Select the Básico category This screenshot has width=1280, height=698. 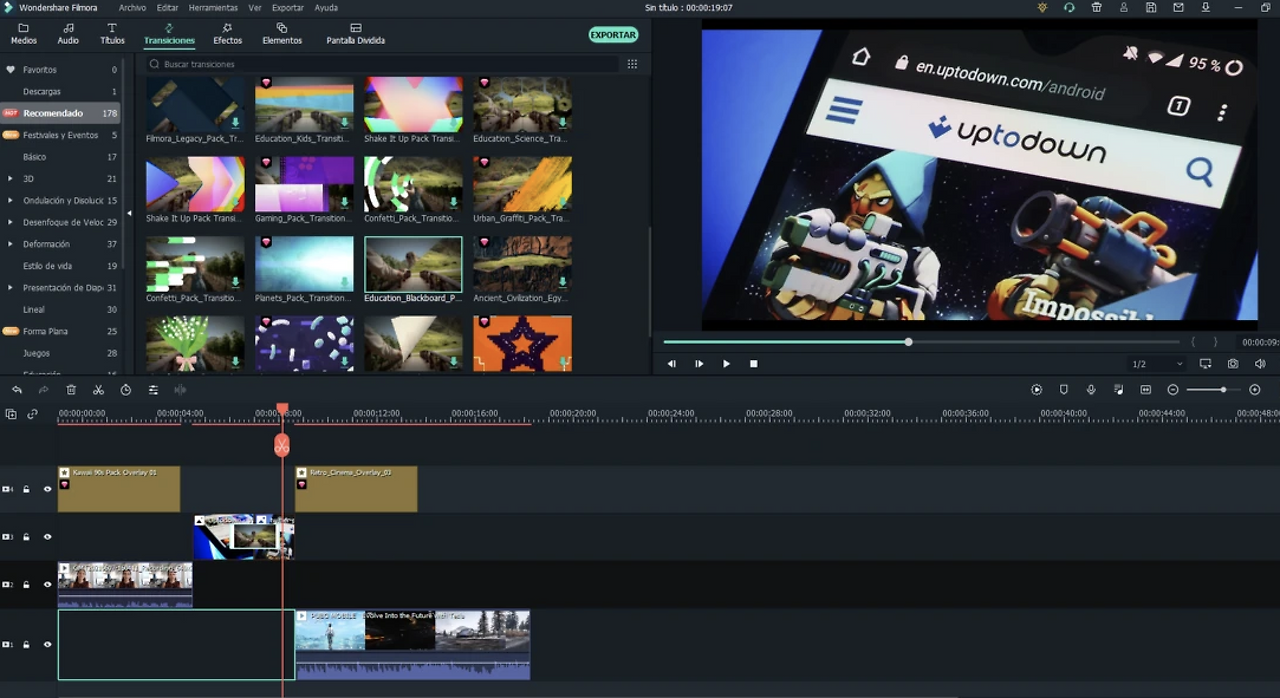pyautogui.click(x=60, y=157)
